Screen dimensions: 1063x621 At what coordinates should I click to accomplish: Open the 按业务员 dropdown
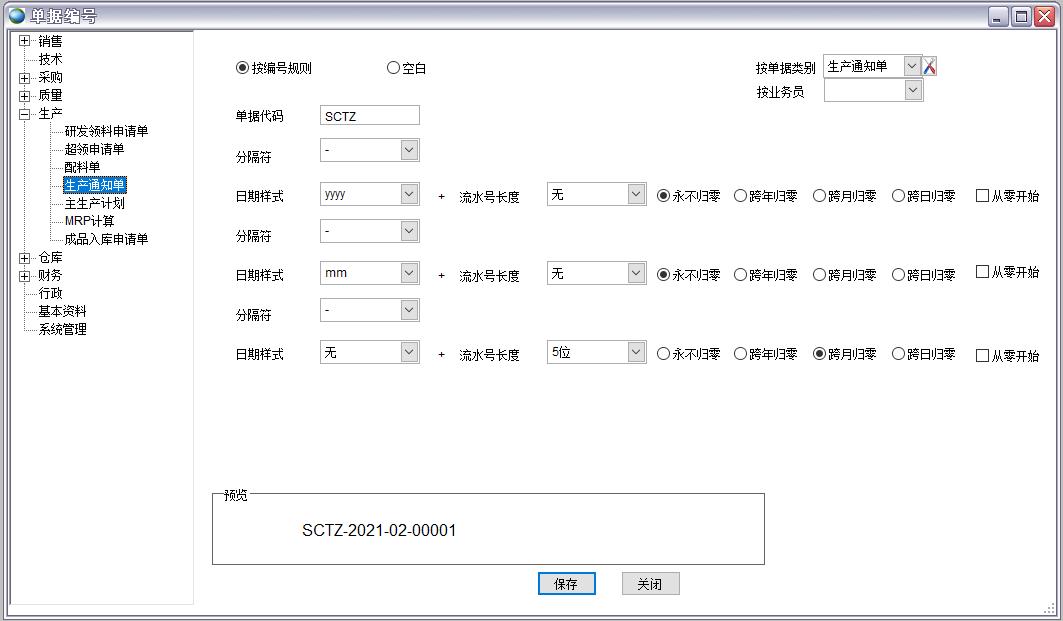tap(911, 90)
